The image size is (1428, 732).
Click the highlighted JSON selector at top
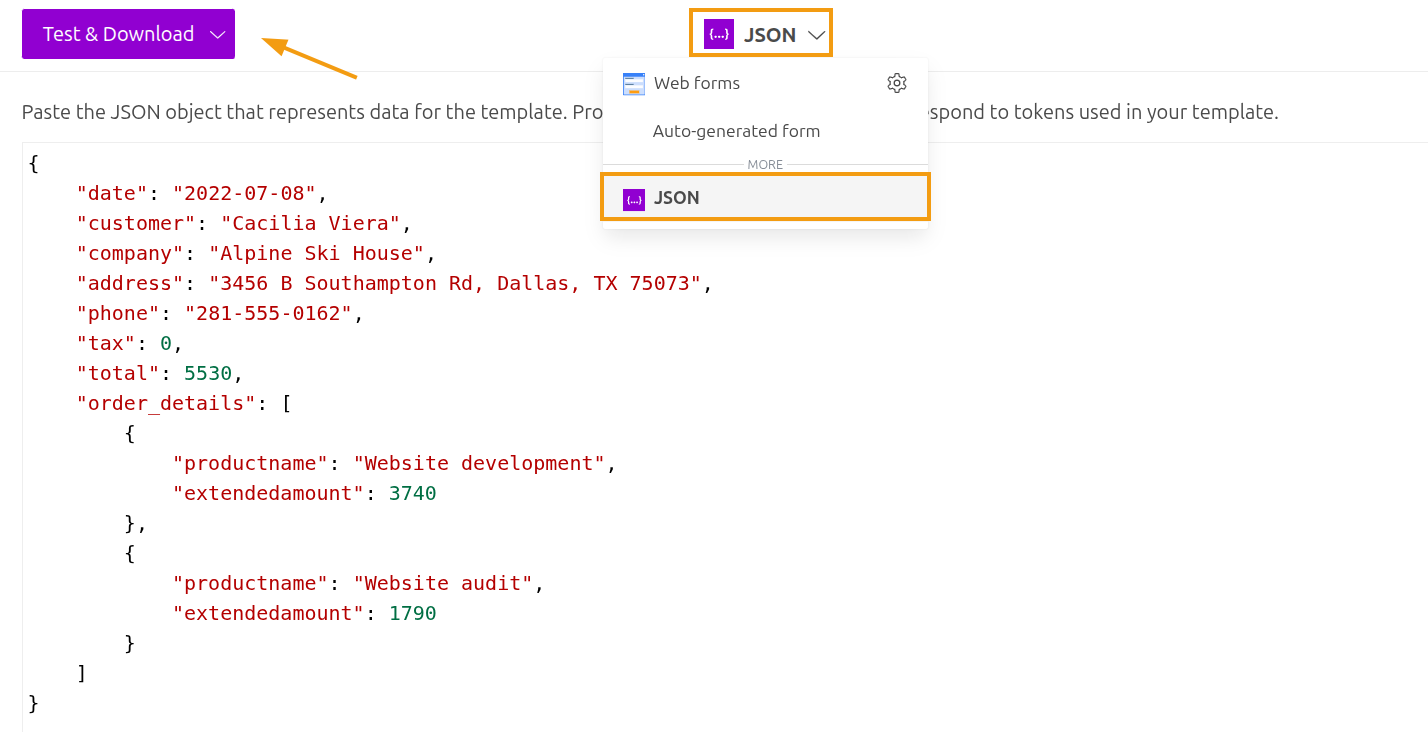760,33
